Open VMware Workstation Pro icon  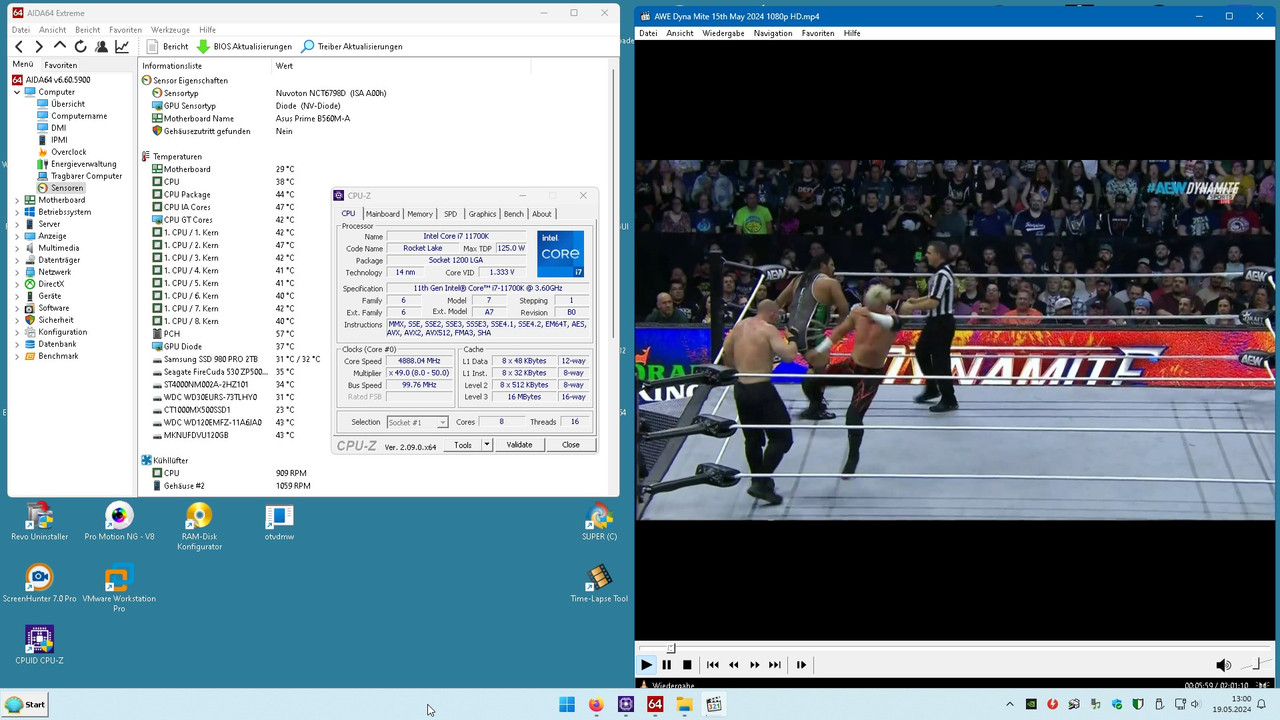119,588
